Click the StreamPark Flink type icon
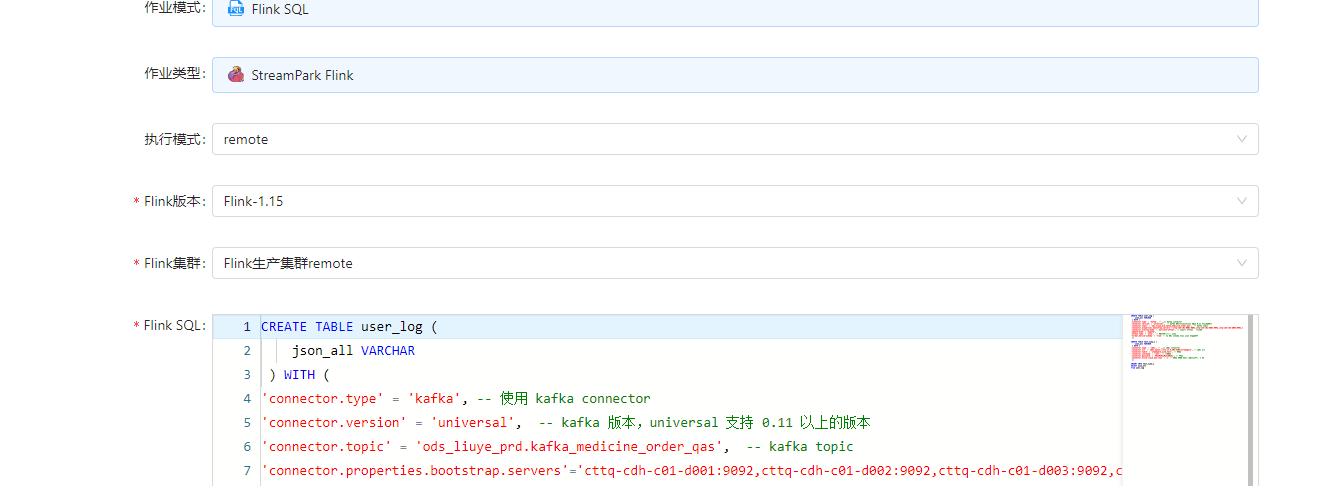The height and width of the screenshot is (486, 1333). [x=236, y=74]
